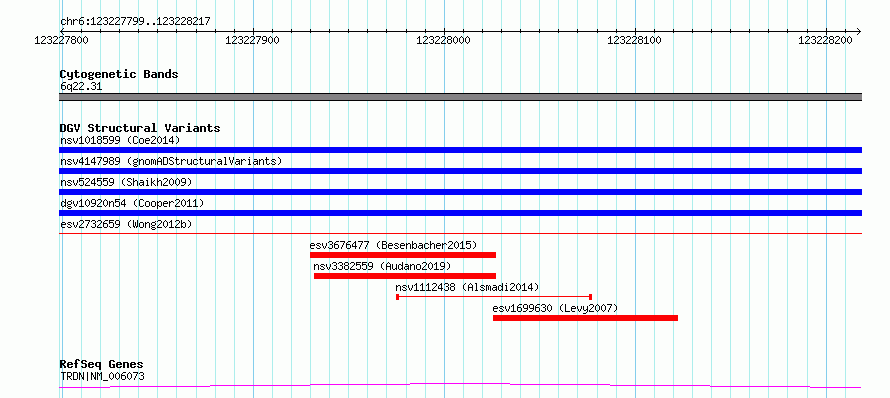Open the nsv524559 (Shaikh2009) variant label
Image resolution: width=890 pixels, height=398 pixels.
(x=126, y=182)
